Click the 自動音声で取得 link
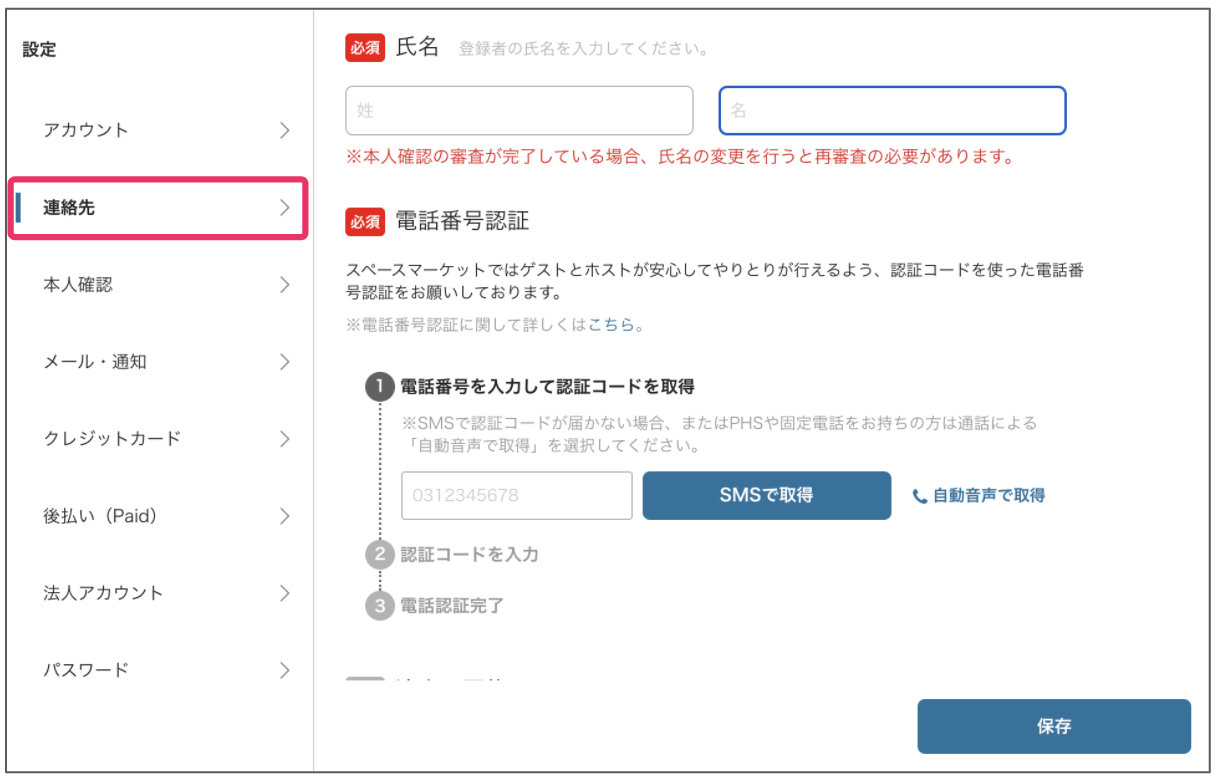Image resolution: width=1226 pixels, height=782 pixels. 988,495
